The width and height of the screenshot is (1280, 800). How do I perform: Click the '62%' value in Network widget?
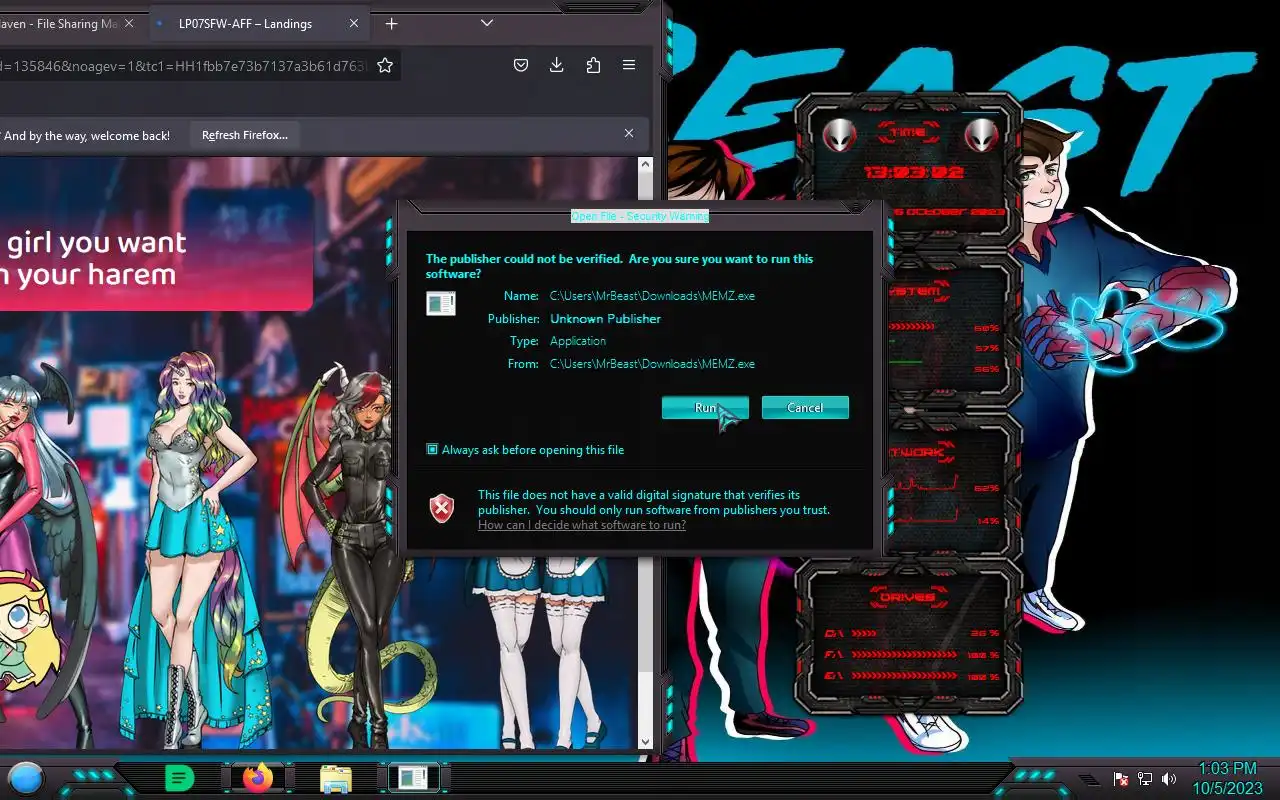pos(987,488)
